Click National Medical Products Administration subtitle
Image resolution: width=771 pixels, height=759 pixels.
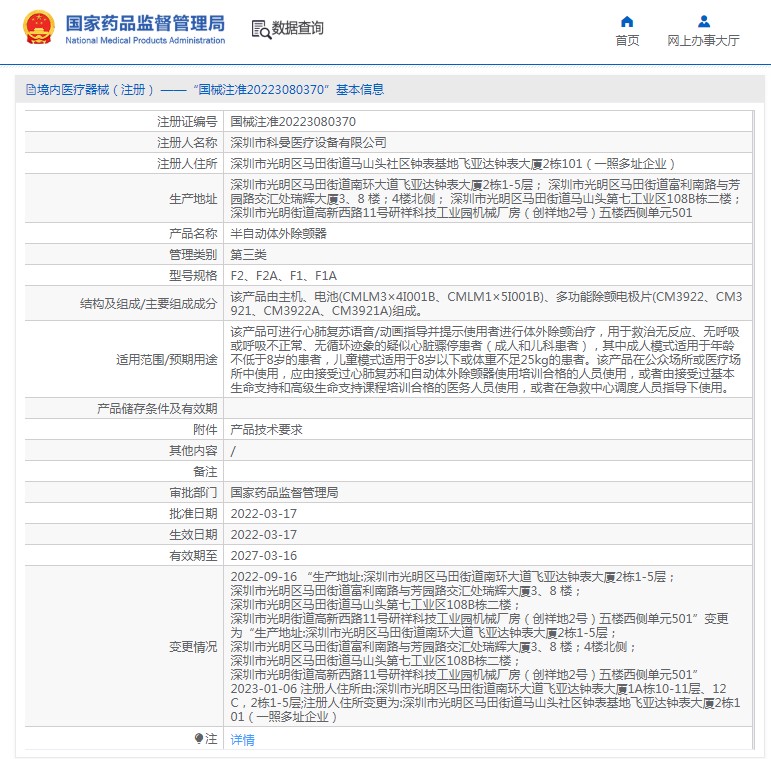coord(145,40)
